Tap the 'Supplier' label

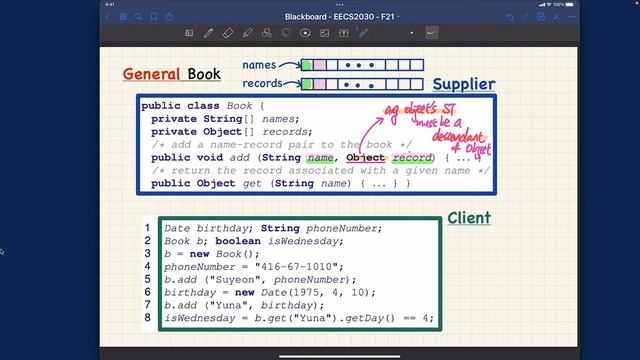(x=464, y=84)
